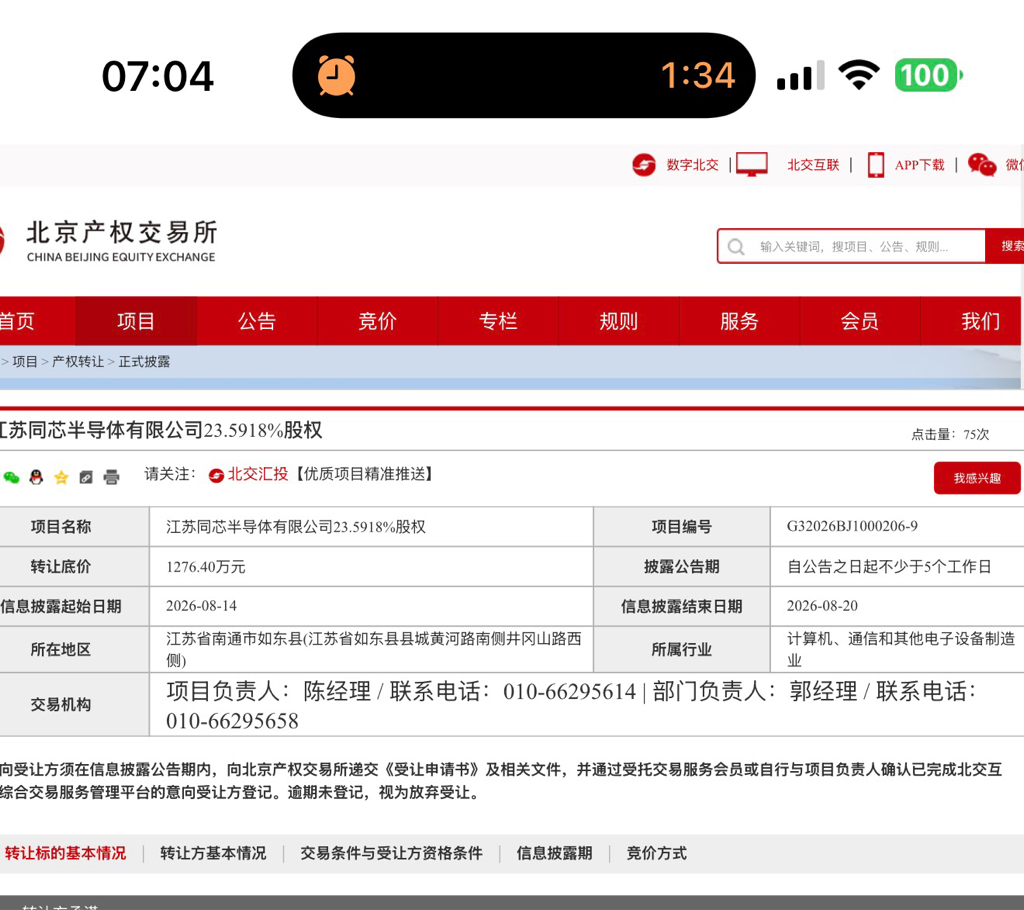Click the magnifier icon in search box
1024x910 pixels.
click(736, 247)
